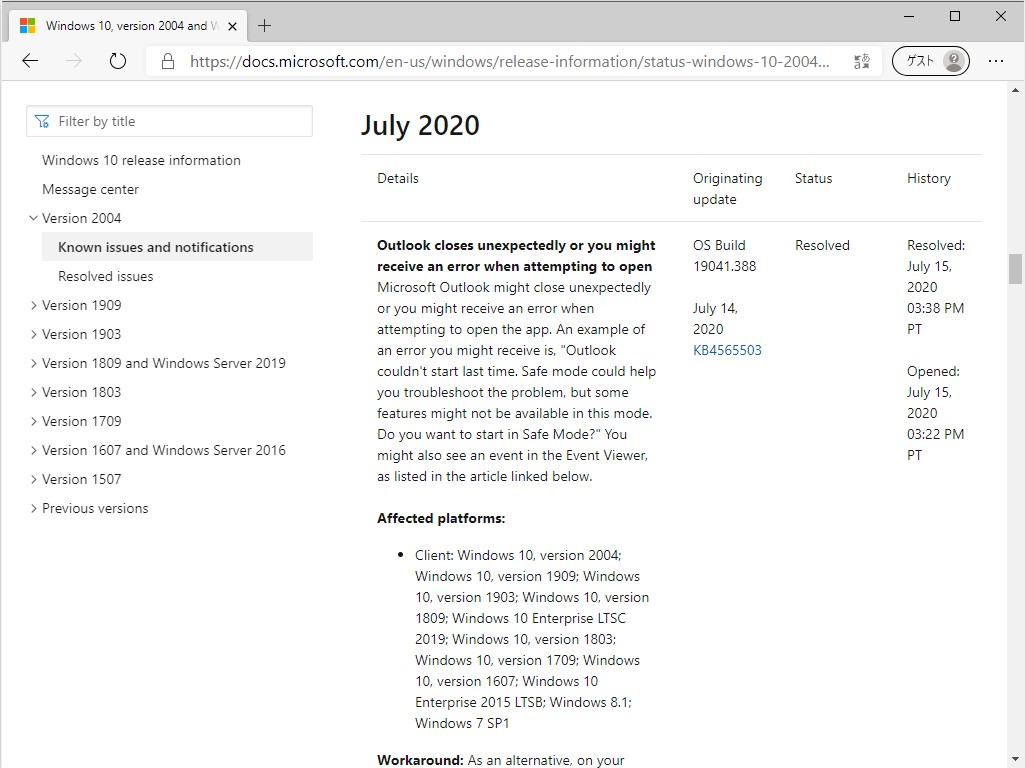Viewport: 1025px width, 768px height.
Task: Open a new tab with plus icon
Action: [265, 26]
